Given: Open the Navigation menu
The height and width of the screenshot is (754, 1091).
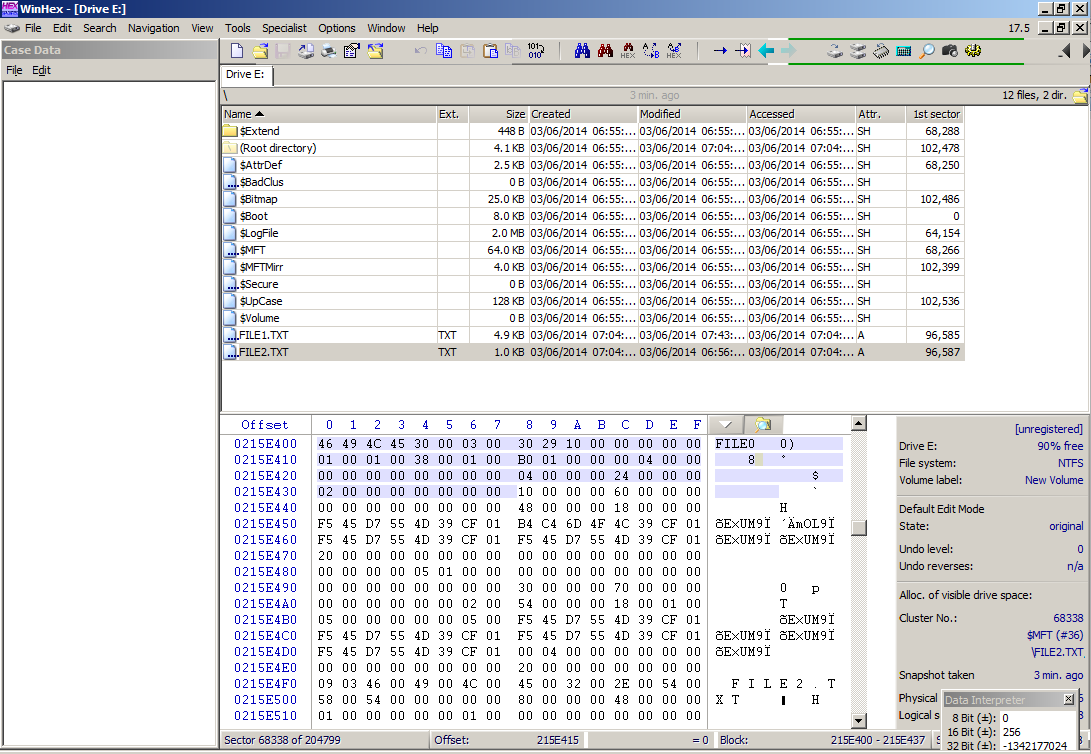Looking at the screenshot, I should tap(153, 28).
